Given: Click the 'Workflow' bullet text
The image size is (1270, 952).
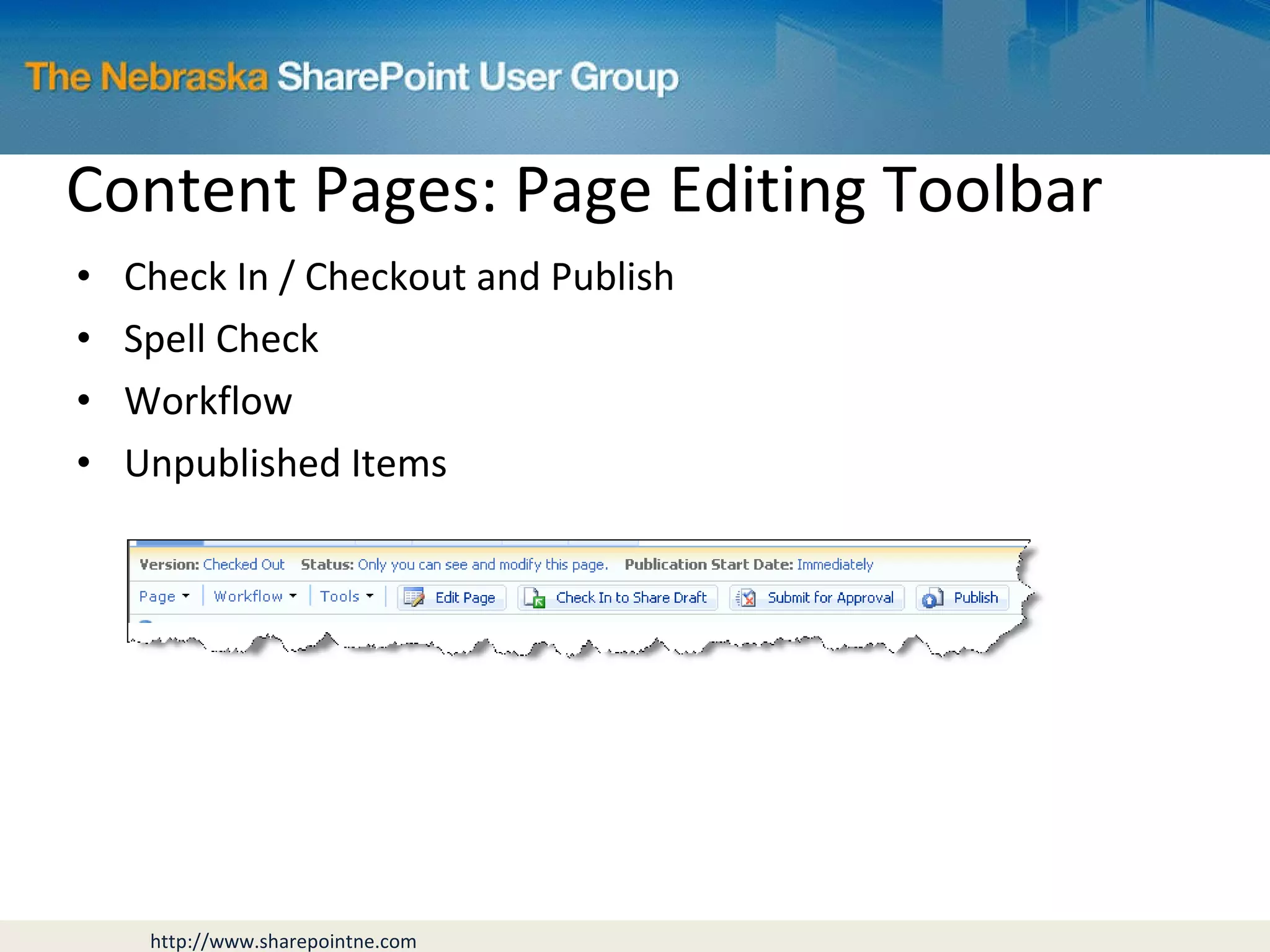Looking at the screenshot, I should pyautogui.click(x=208, y=401).
